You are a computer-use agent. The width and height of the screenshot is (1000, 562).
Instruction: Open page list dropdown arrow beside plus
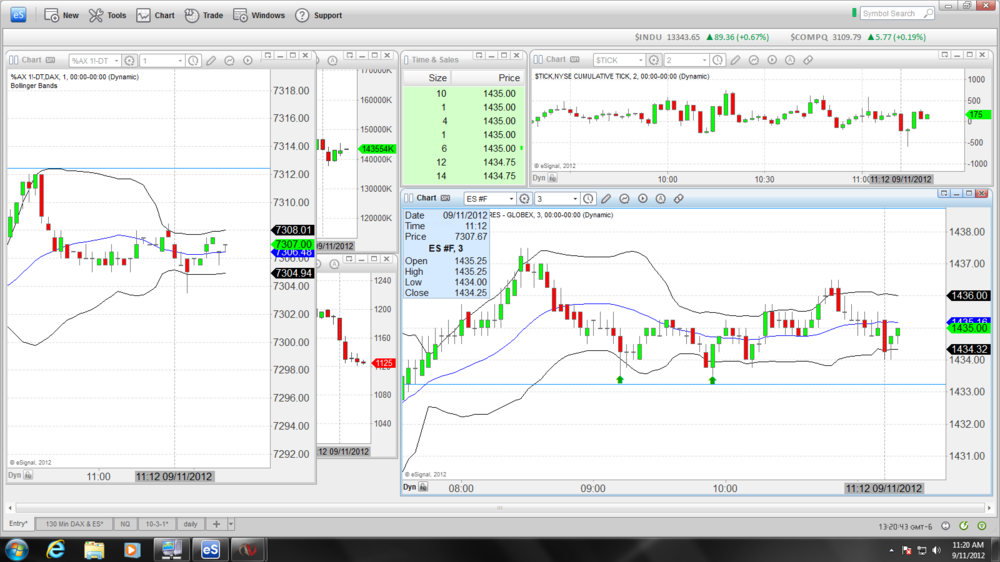(x=231, y=524)
